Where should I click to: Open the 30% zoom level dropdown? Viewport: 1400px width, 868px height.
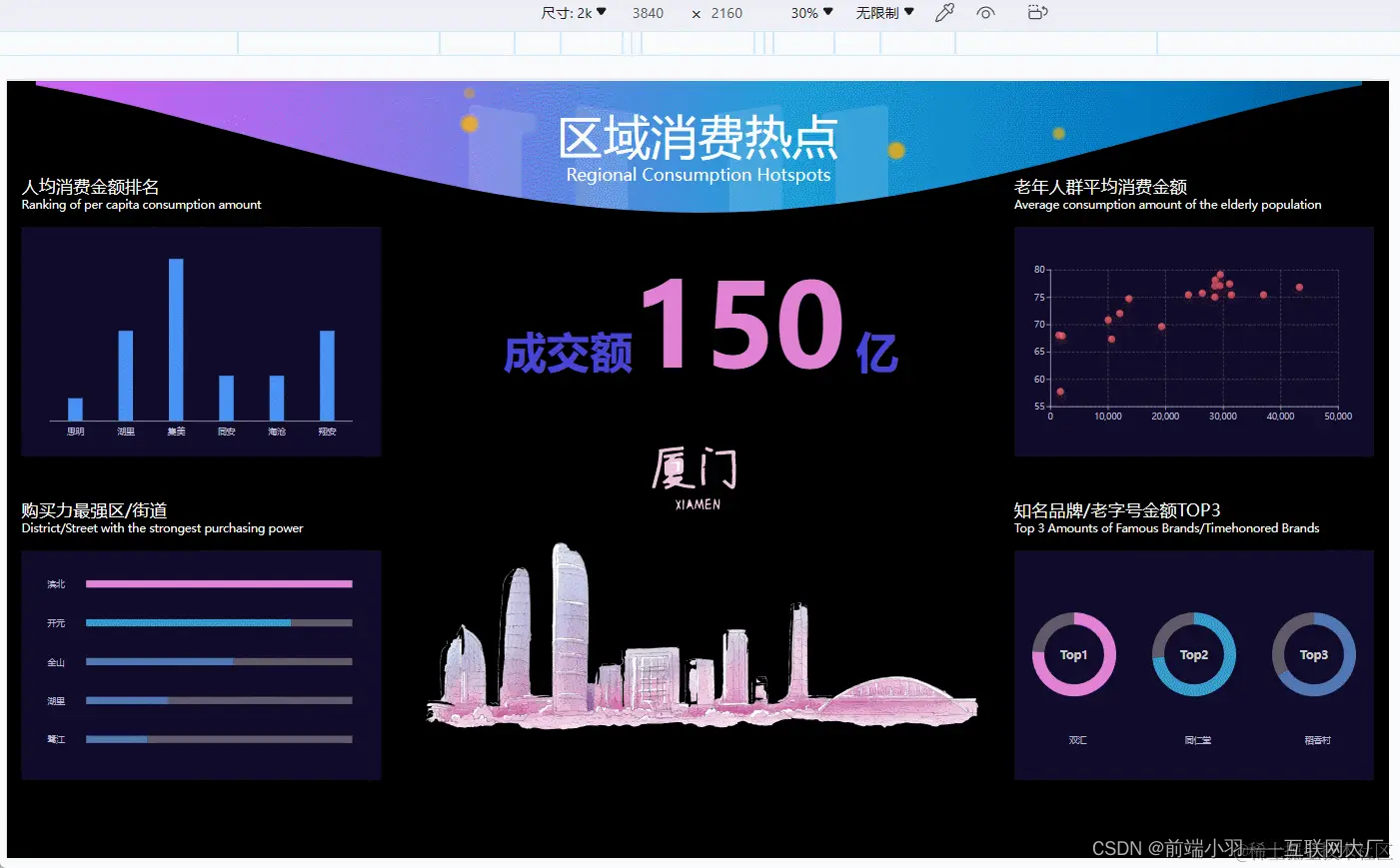(809, 13)
